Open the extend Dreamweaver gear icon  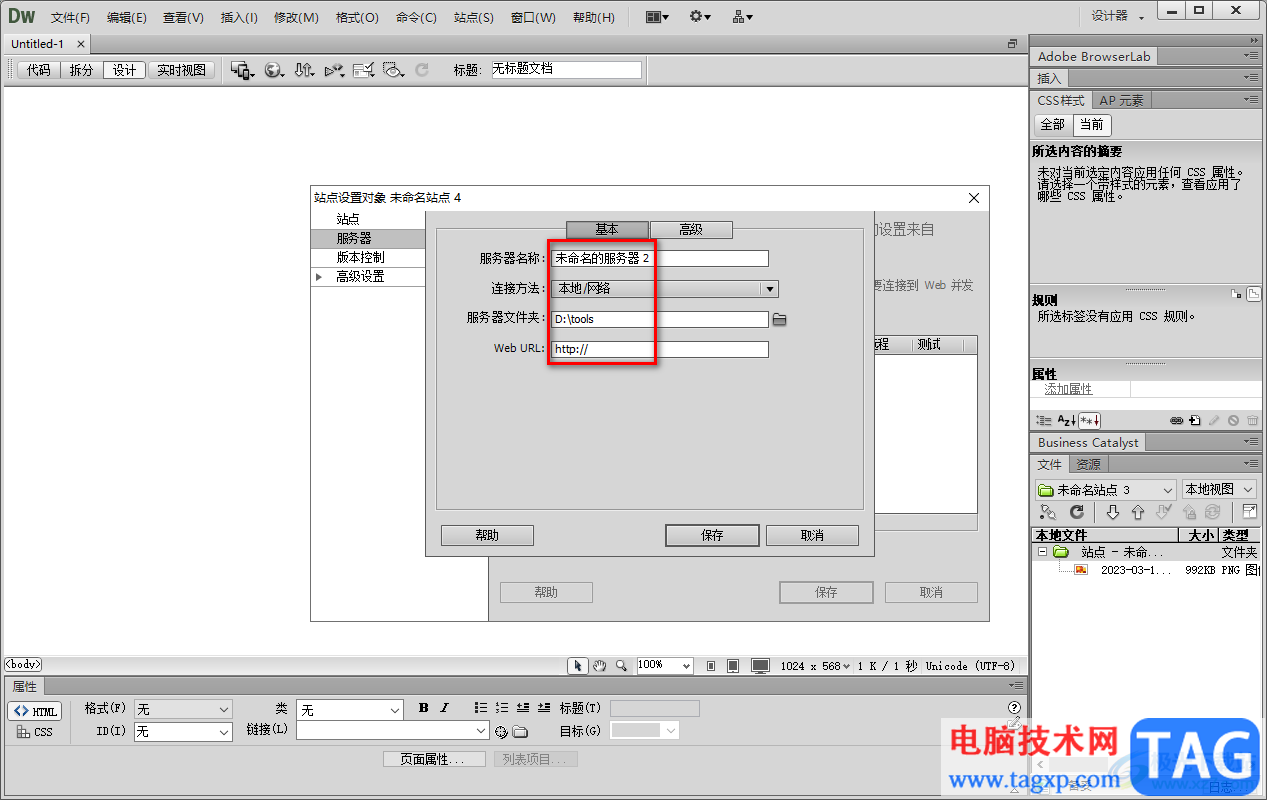point(700,17)
